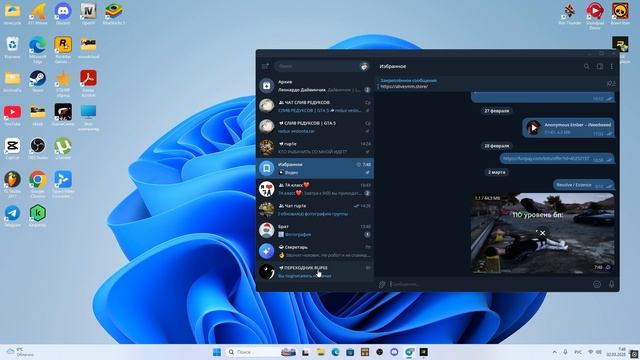Open Microsoft Edge from the taskbar
640x360 pixels.
335,352
